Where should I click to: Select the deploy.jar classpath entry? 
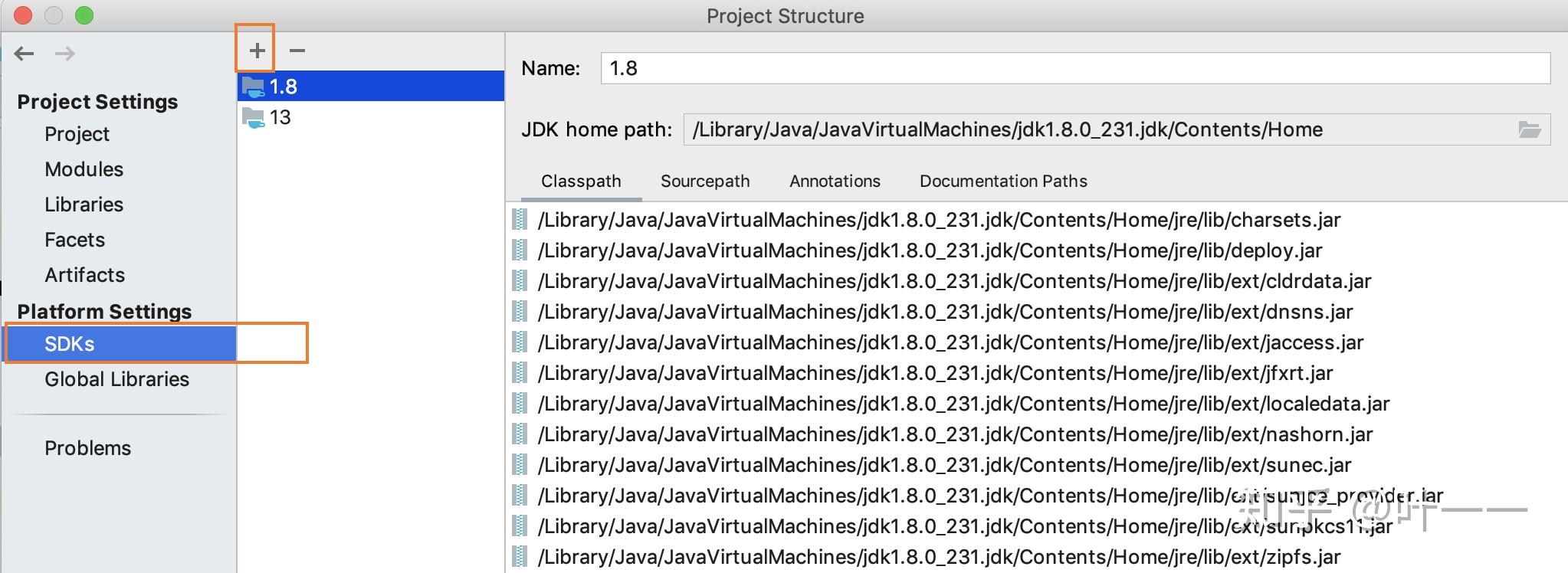click(x=930, y=250)
